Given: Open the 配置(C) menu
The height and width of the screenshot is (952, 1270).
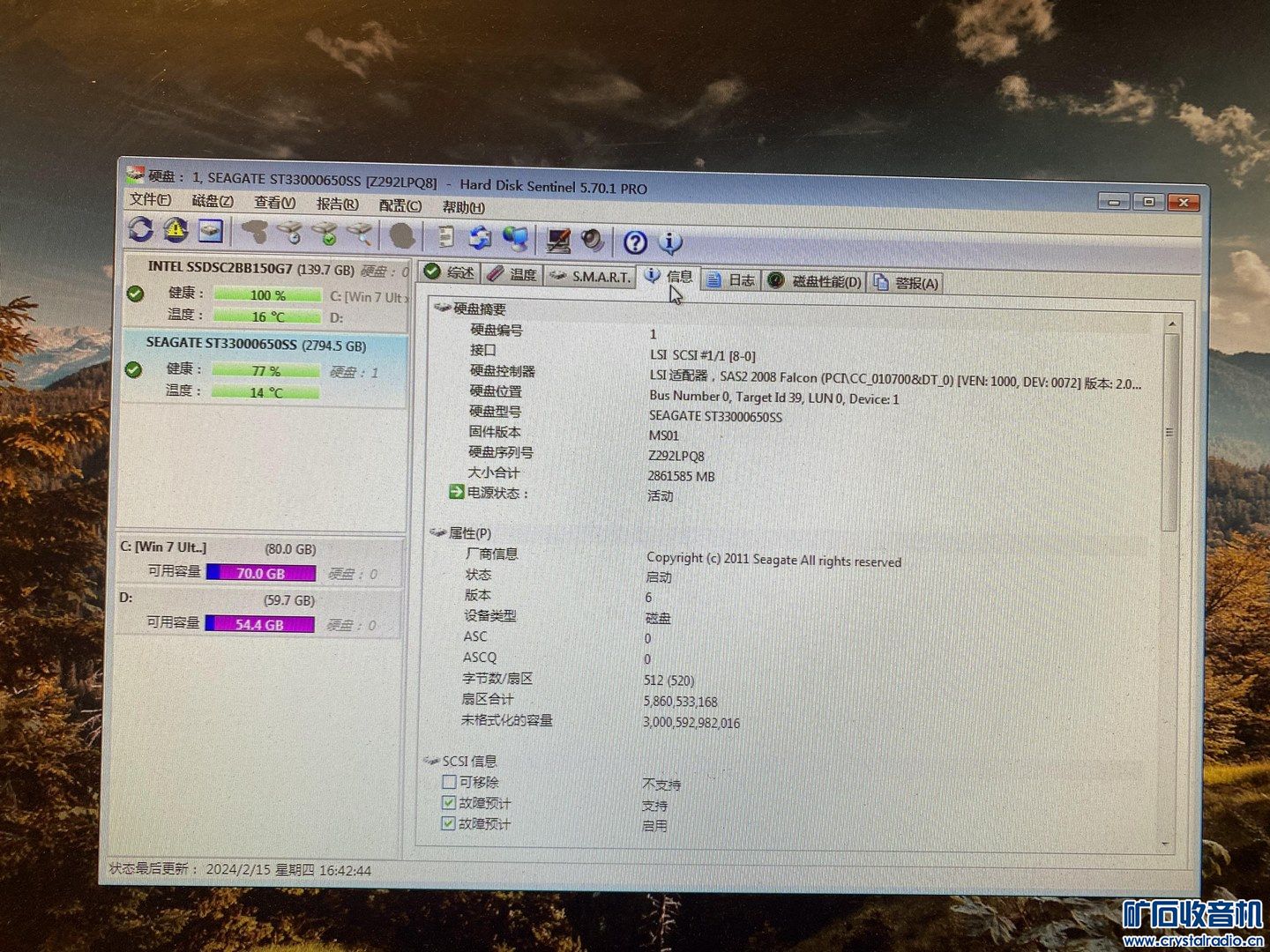Looking at the screenshot, I should [x=400, y=205].
